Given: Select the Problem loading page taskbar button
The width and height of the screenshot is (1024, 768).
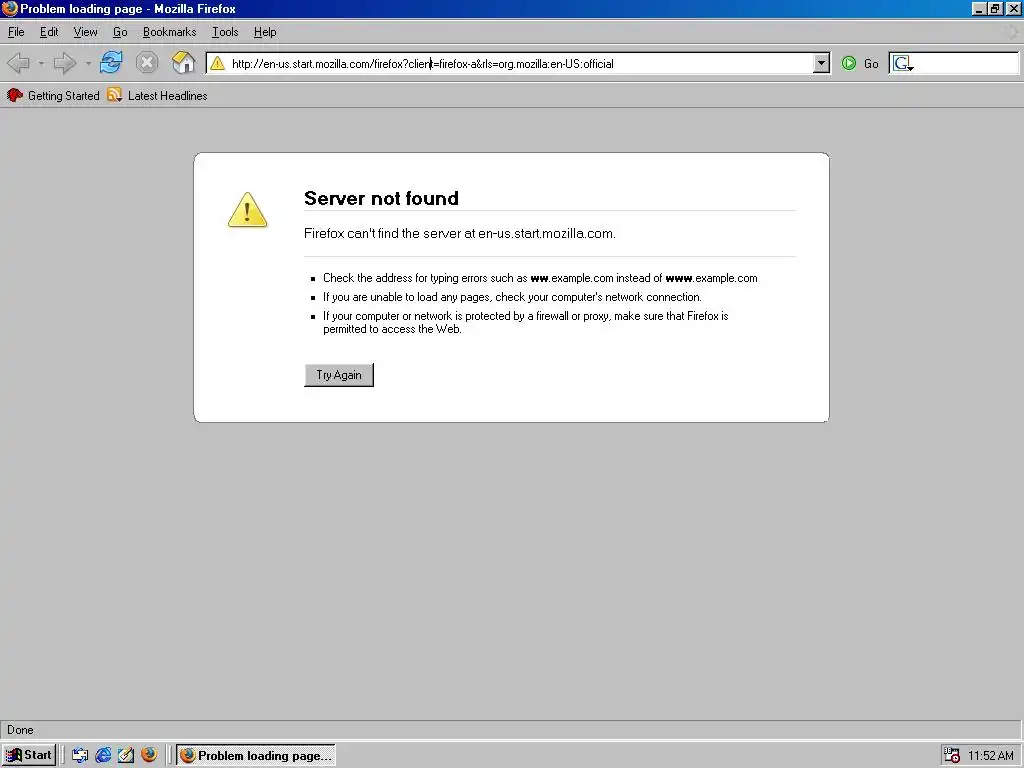Looking at the screenshot, I should pos(256,755).
